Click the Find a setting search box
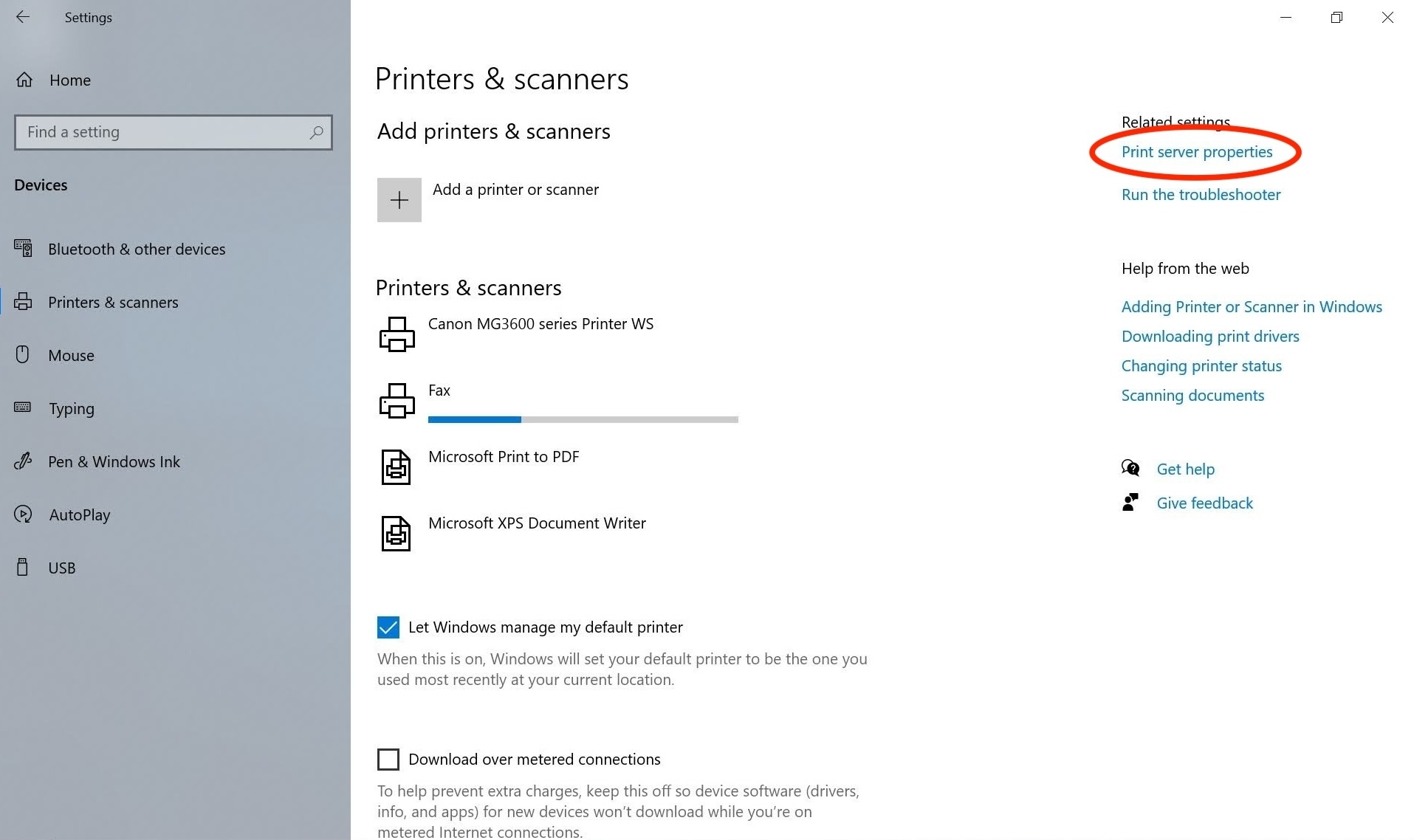1414x840 pixels. click(174, 132)
